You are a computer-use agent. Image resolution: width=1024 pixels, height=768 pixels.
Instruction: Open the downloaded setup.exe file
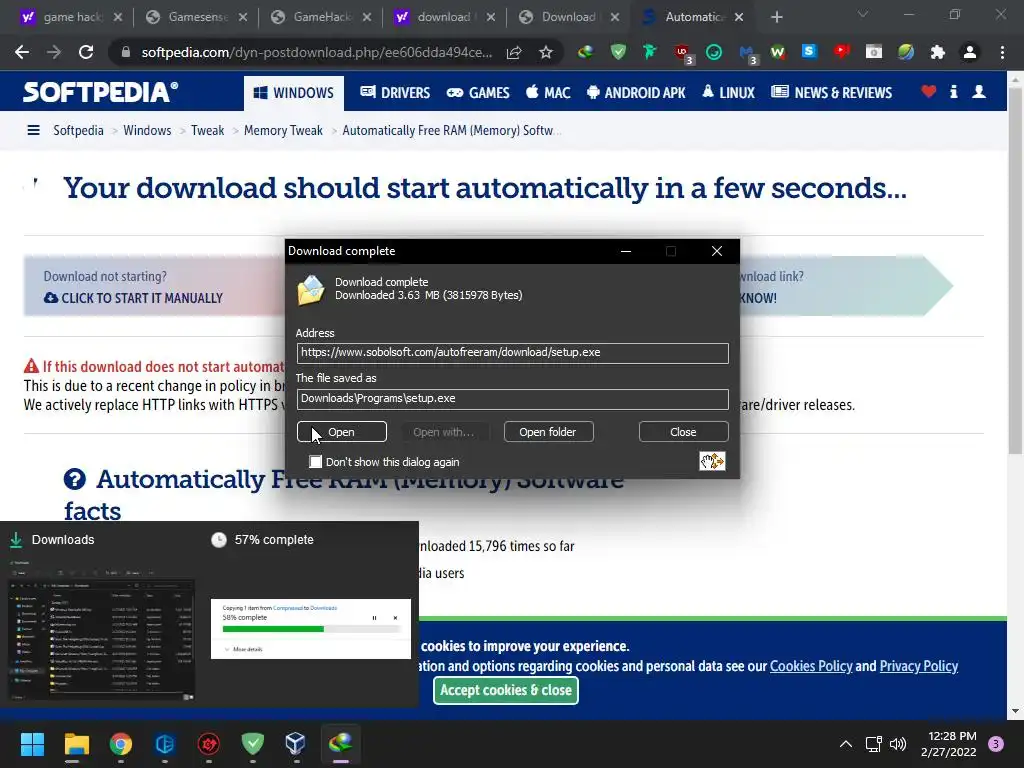coord(342,432)
